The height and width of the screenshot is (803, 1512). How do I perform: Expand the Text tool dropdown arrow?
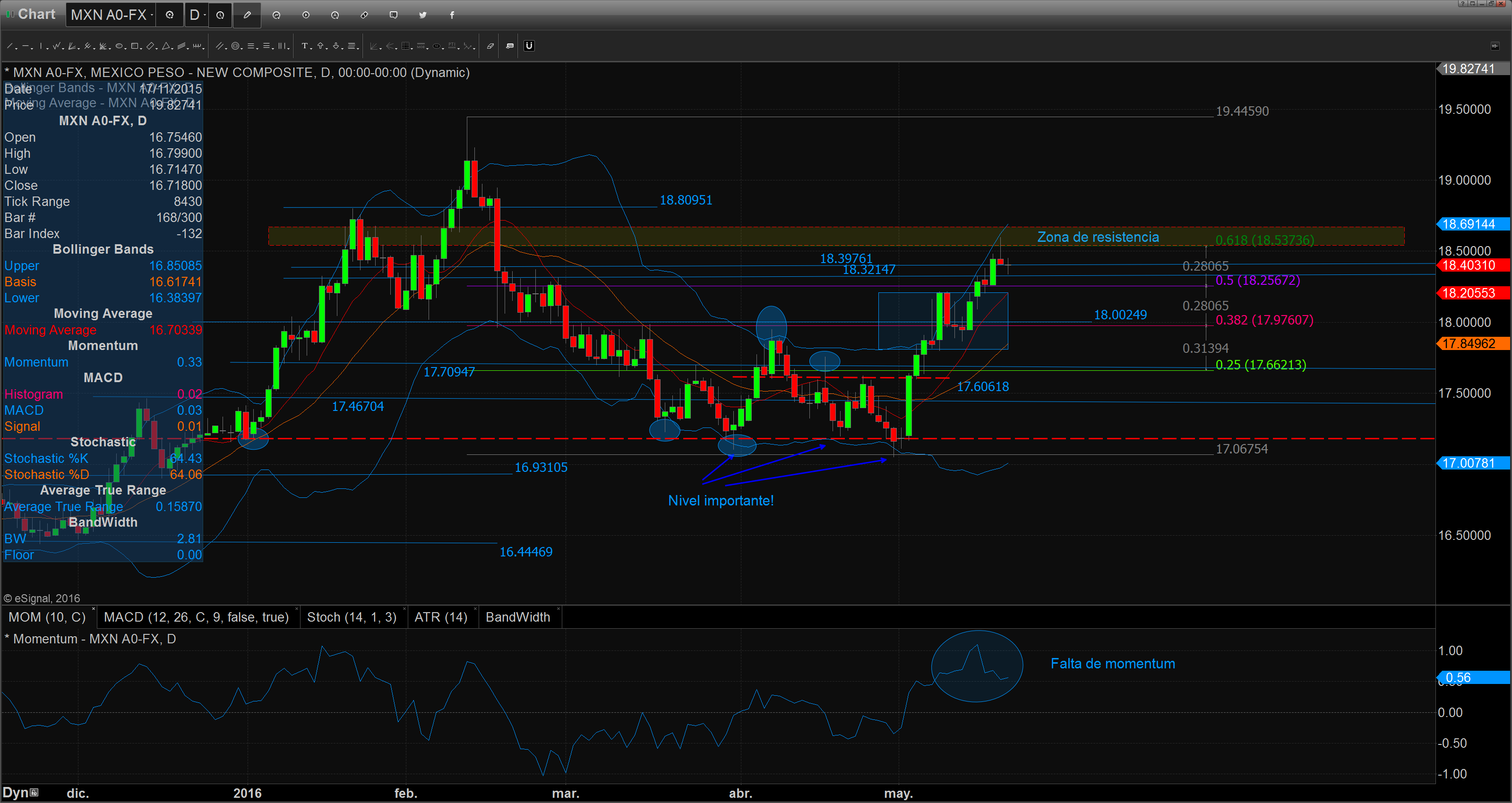coord(311,49)
